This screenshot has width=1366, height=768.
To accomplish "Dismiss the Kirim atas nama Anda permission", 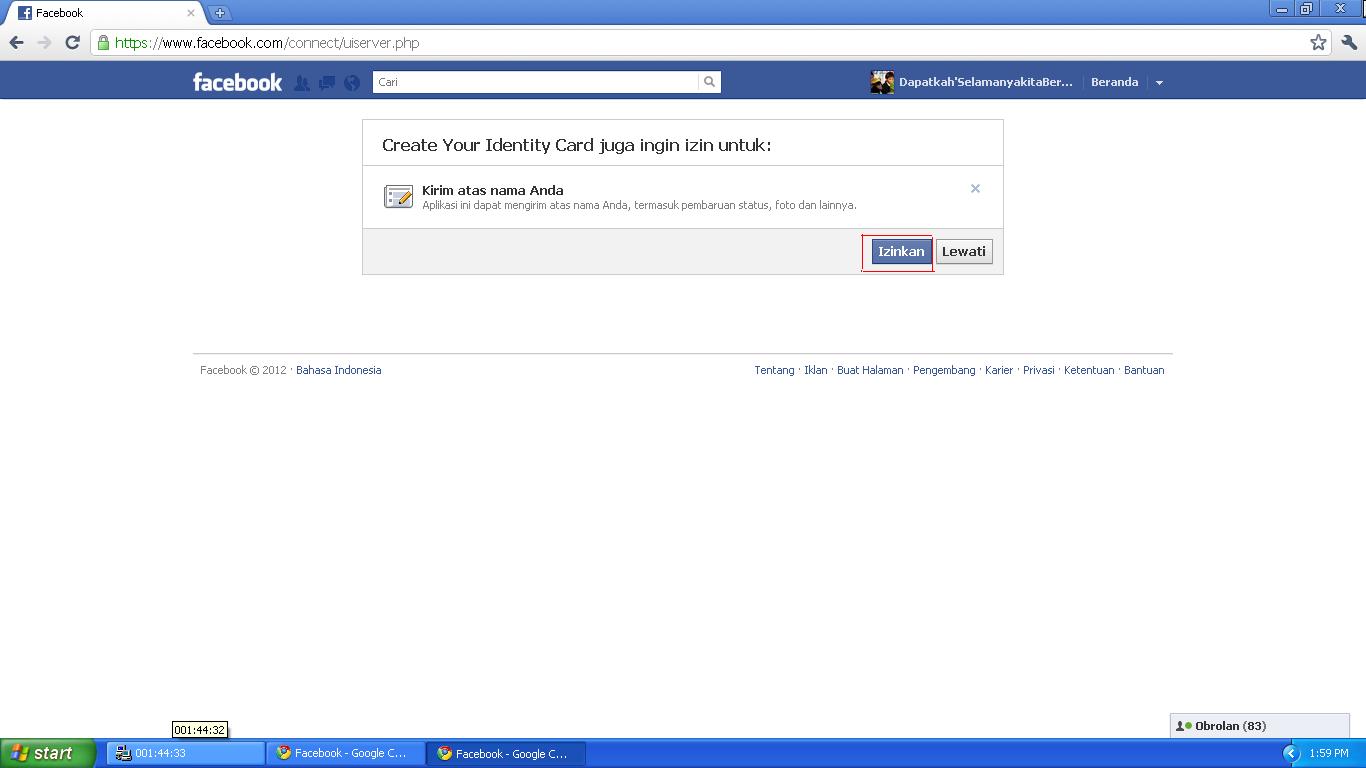I will coord(975,189).
